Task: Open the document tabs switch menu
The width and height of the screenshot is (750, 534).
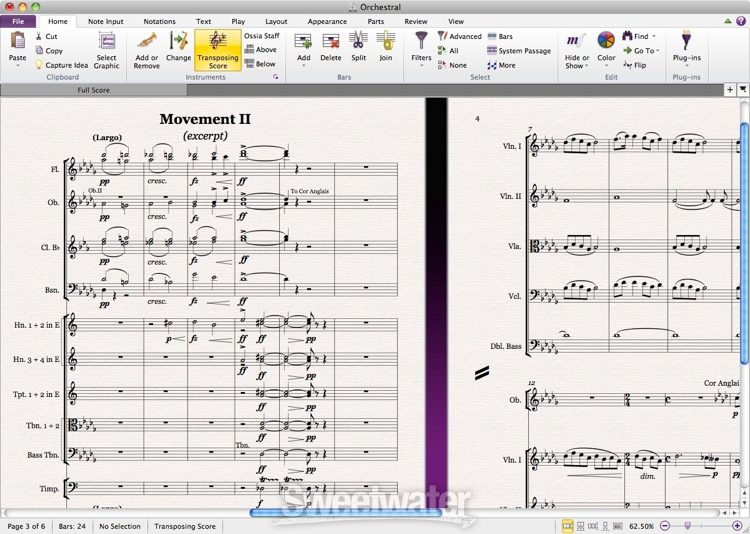Action: pyautogui.click(x=743, y=89)
